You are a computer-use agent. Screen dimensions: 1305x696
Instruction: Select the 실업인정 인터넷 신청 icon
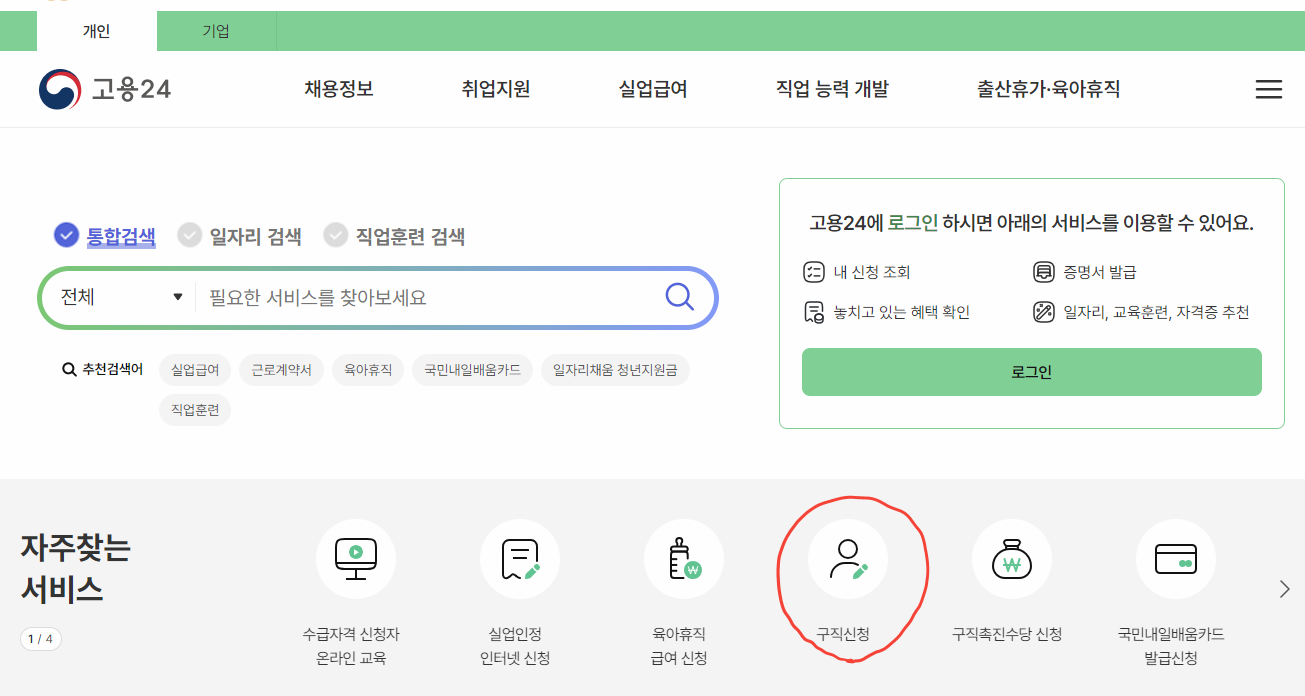(519, 559)
